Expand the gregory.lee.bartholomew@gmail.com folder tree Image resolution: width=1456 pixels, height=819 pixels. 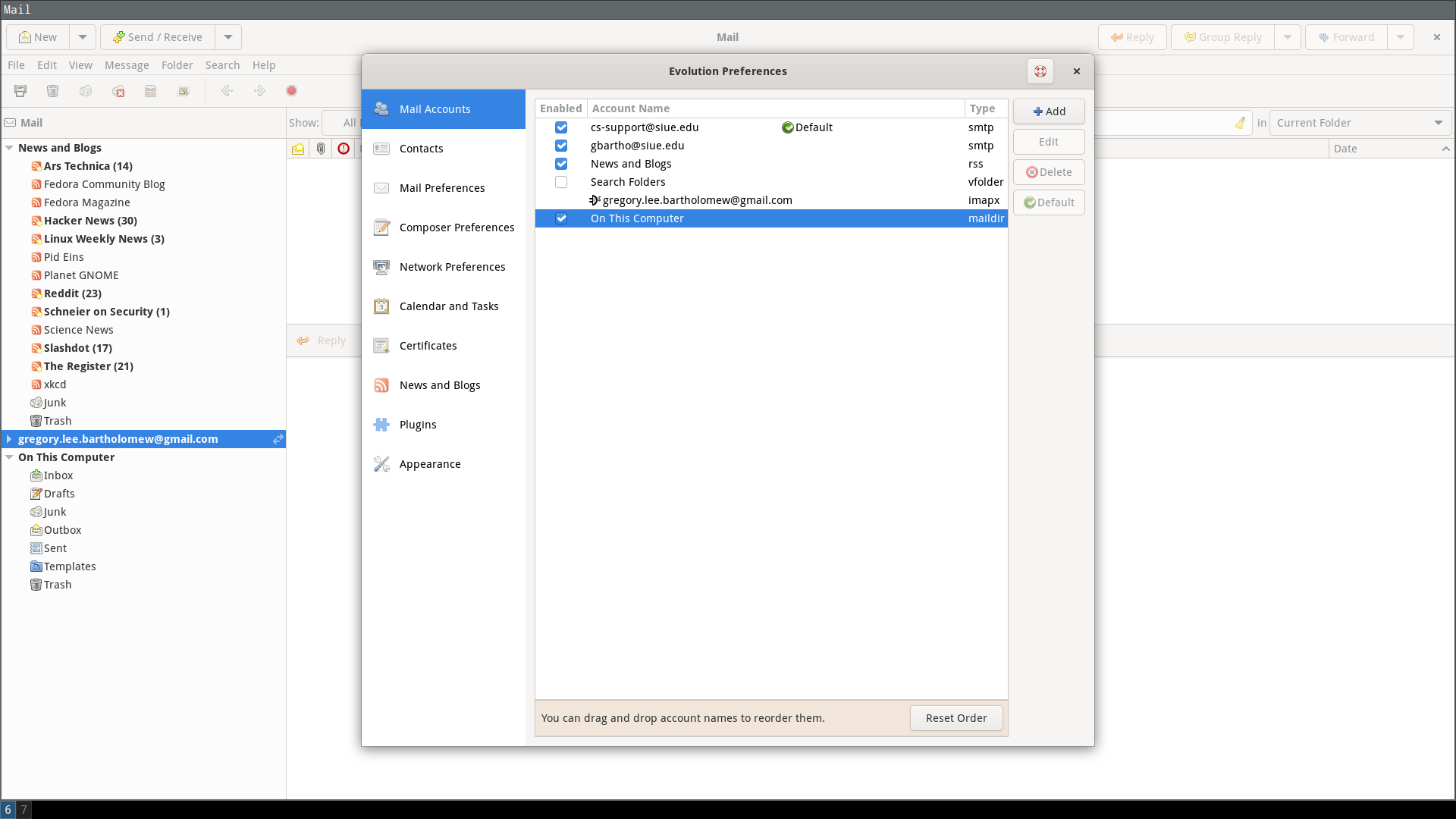[9, 439]
